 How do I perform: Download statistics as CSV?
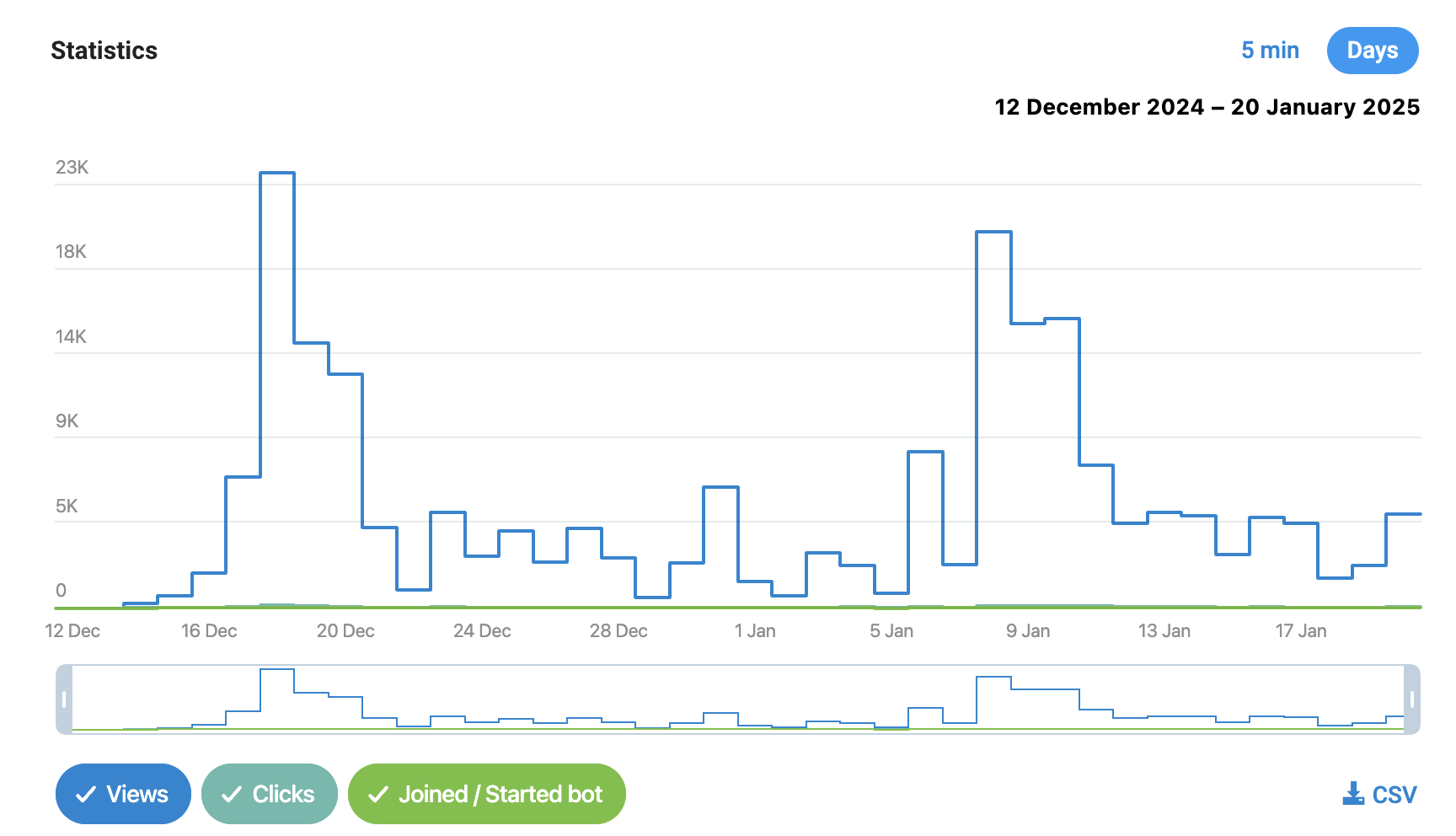point(1379,794)
